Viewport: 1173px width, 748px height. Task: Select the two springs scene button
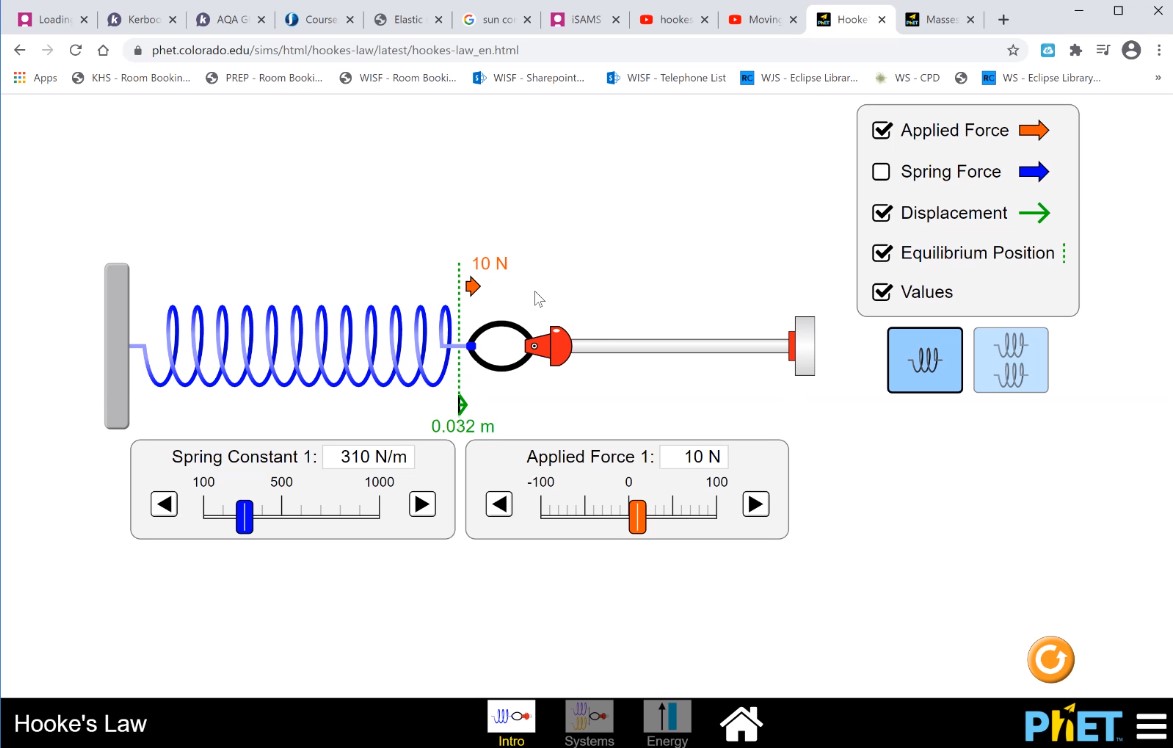(x=1011, y=360)
